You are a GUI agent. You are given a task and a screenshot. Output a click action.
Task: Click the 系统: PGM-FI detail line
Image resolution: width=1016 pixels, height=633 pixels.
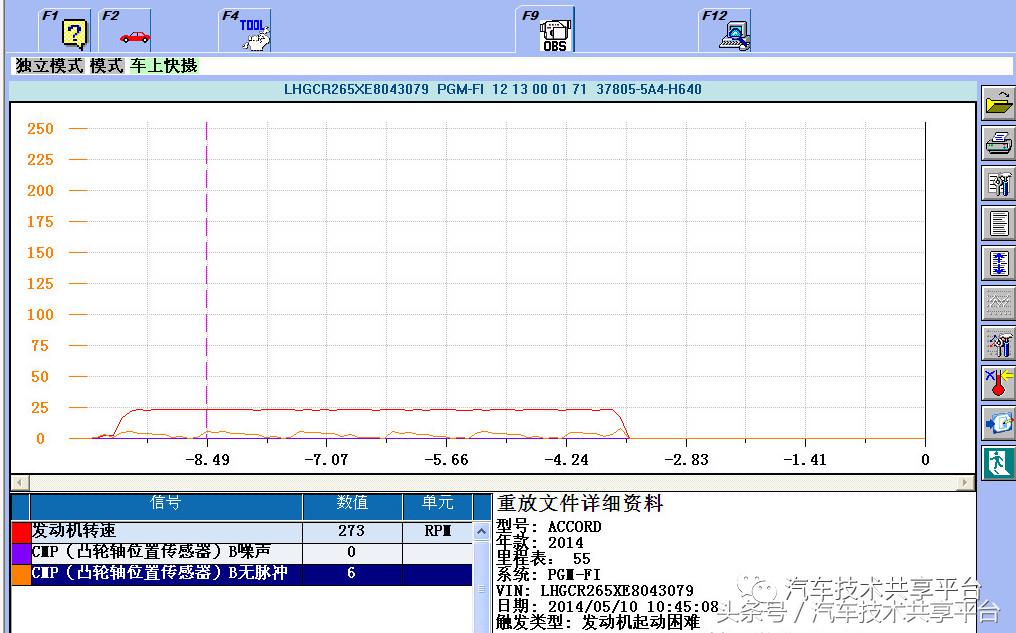pyautogui.click(x=548, y=575)
